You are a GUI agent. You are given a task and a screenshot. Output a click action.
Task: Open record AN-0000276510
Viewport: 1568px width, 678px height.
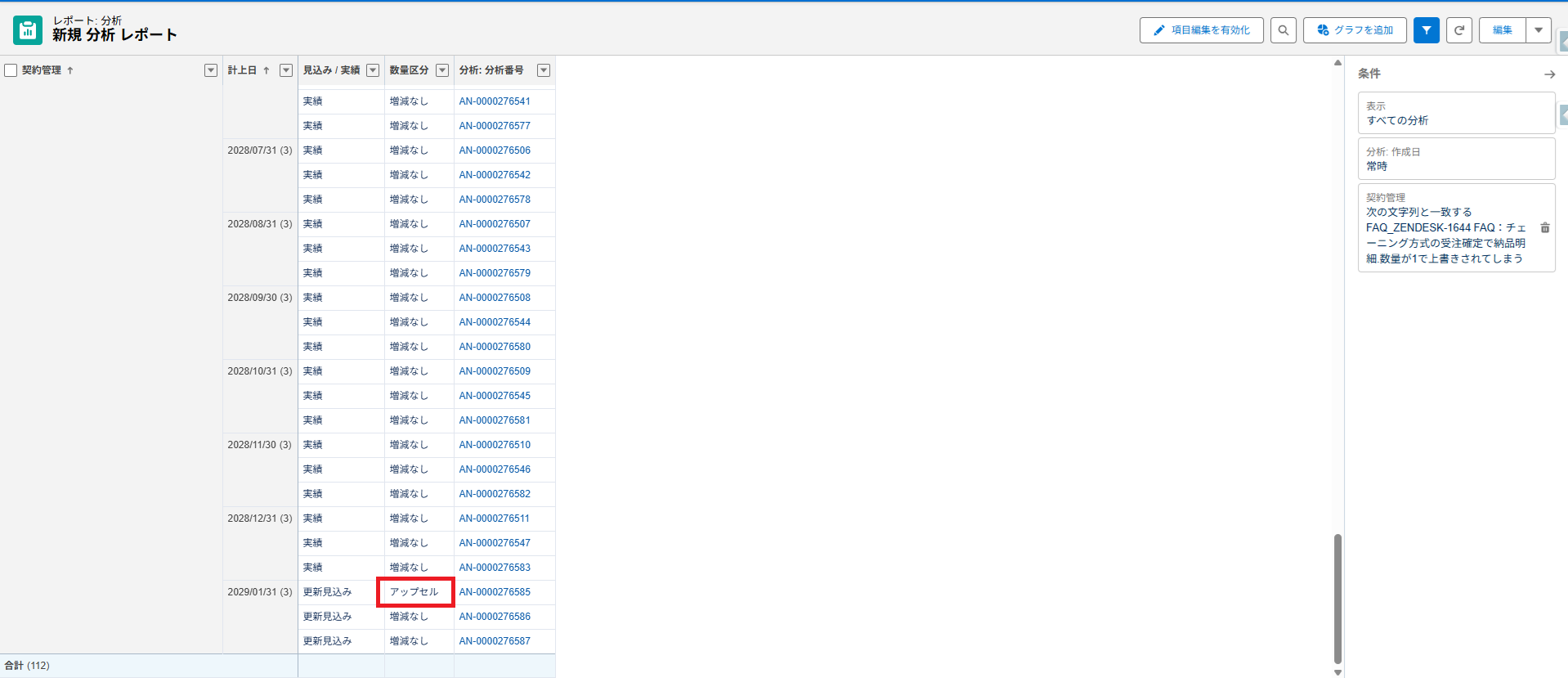pos(495,445)
